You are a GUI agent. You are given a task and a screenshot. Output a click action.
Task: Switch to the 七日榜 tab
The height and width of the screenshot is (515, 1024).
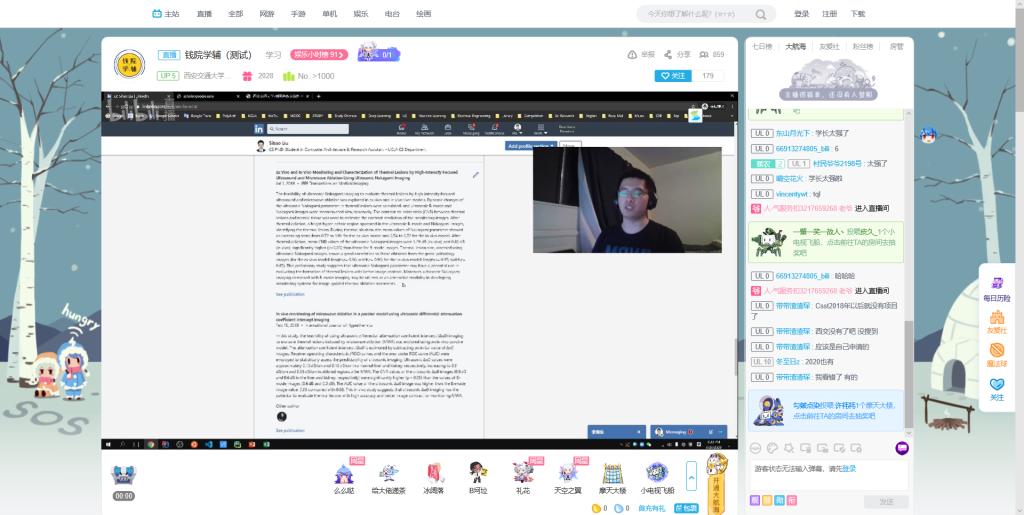click(761, 46)
